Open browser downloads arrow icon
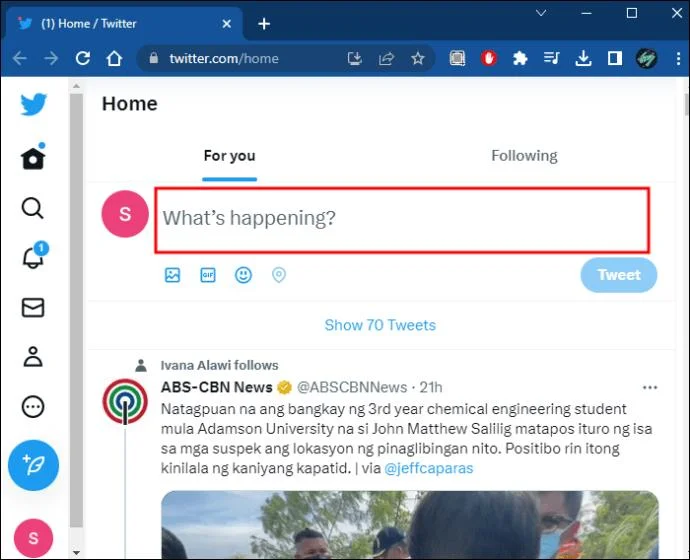 pyautogui.click(x=583, y=58)
